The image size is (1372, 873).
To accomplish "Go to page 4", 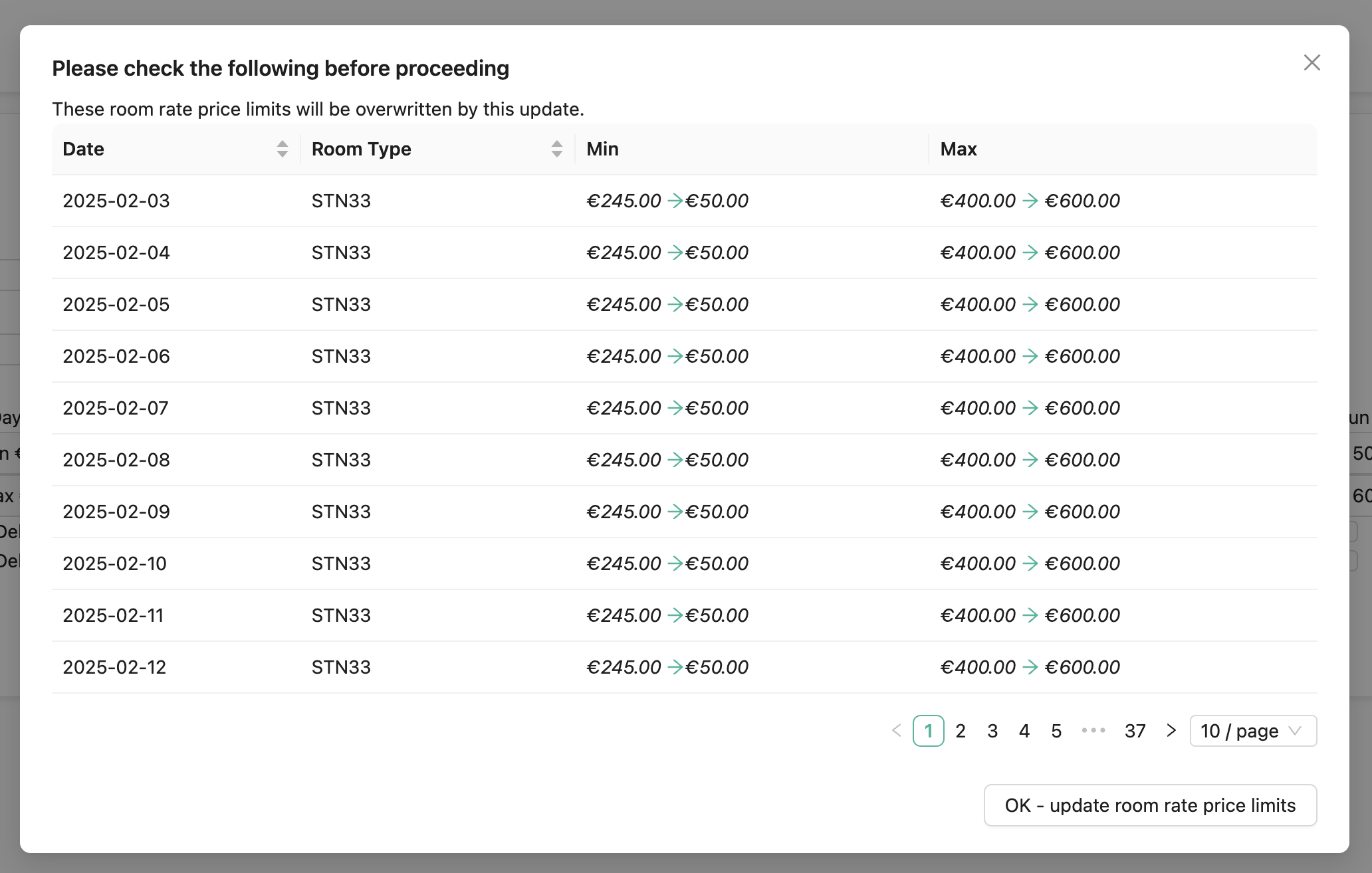I will click(1024, 731).
